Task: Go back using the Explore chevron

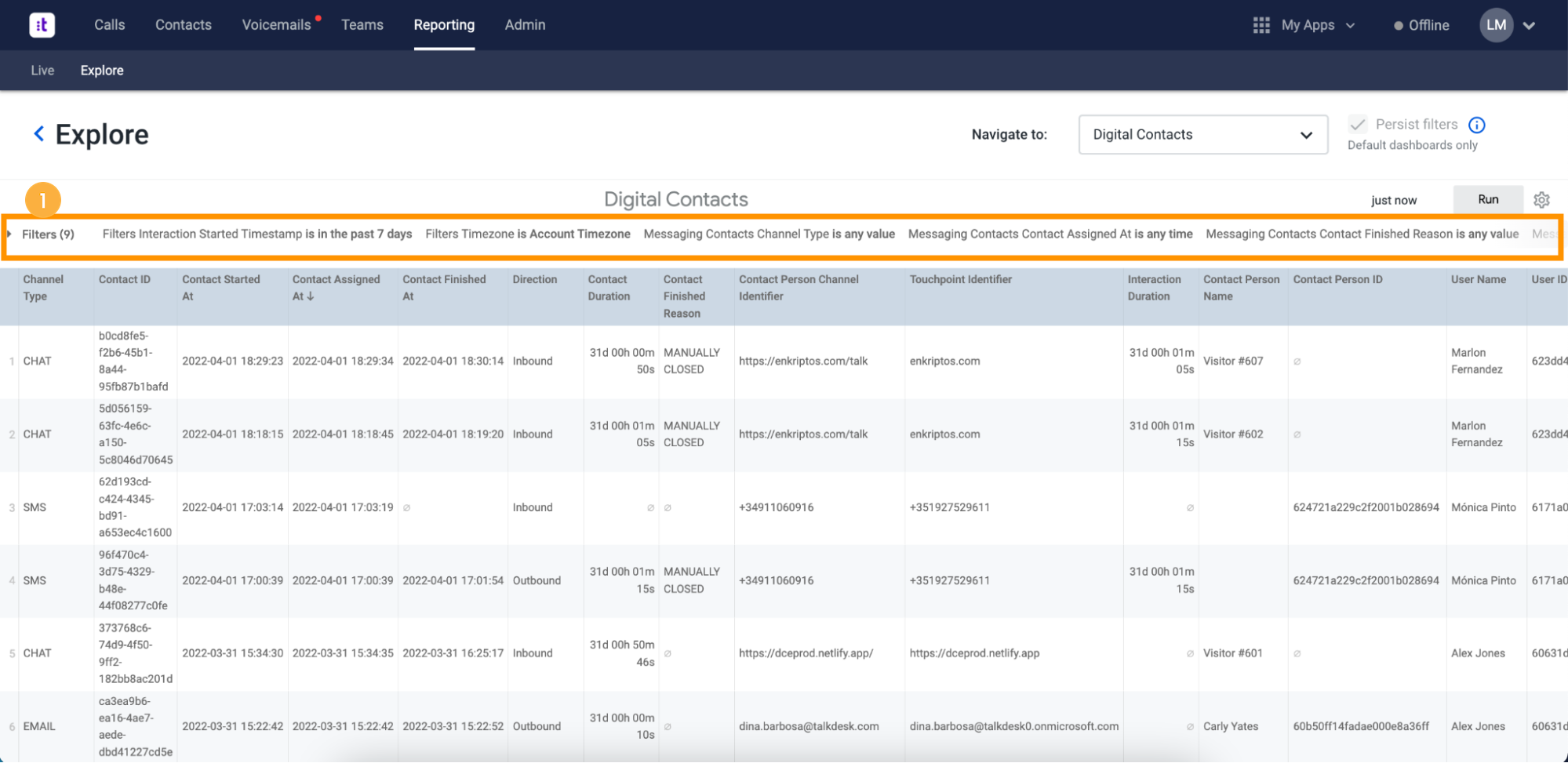Action: 38,134
